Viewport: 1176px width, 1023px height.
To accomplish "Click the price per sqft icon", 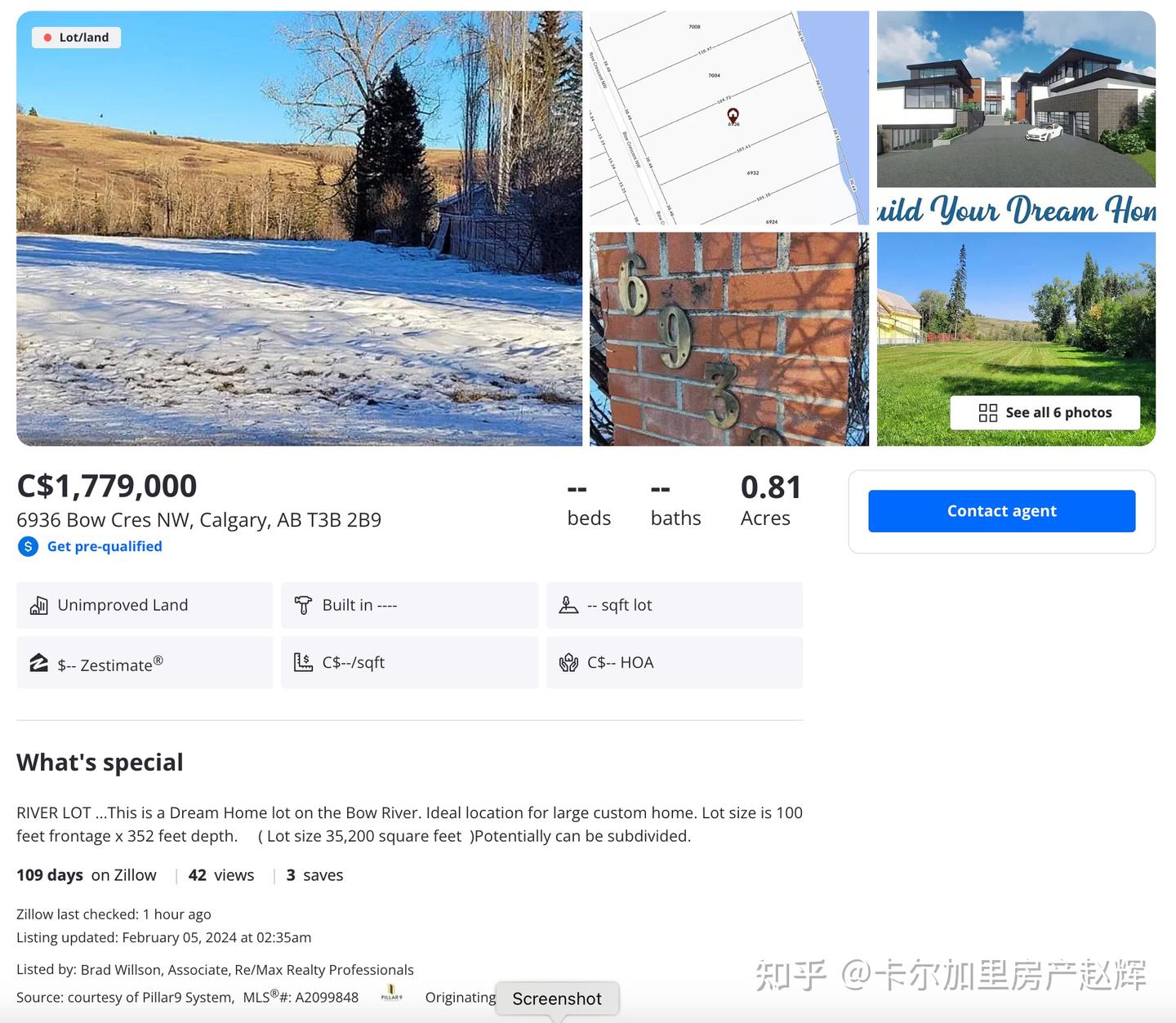I will (x=303, y=662).
